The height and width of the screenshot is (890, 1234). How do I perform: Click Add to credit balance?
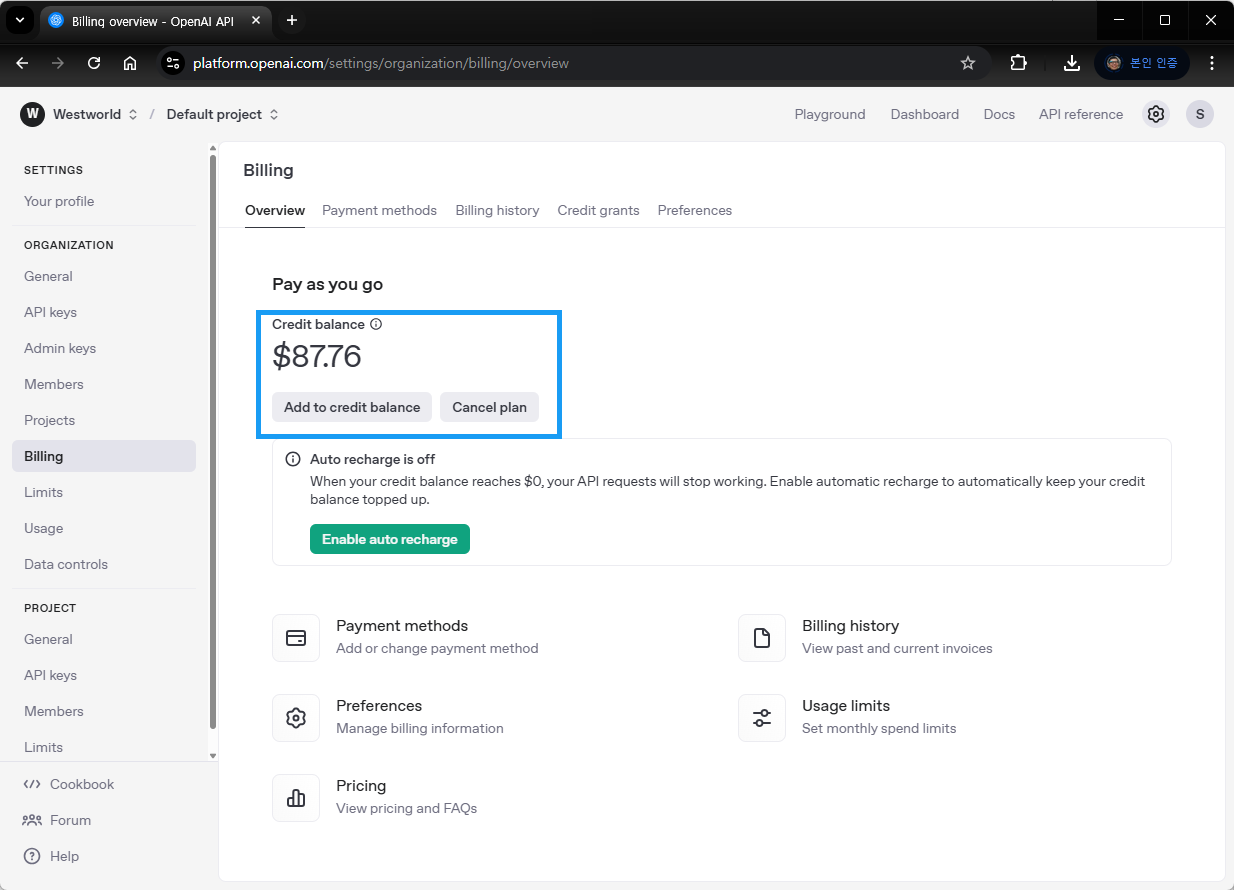coord(352,407)
